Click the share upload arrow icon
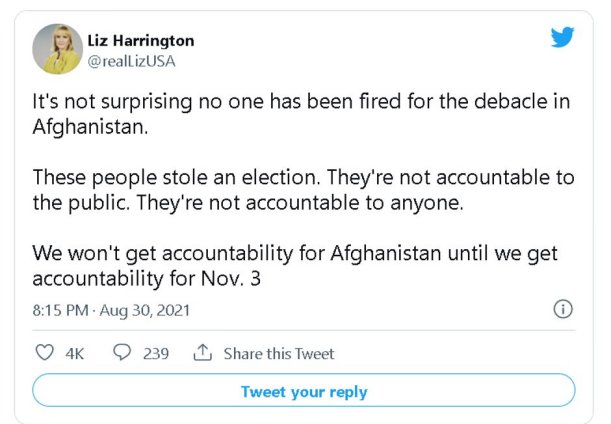Viewport: 611px width, 424px height. [x=202, y=353]
